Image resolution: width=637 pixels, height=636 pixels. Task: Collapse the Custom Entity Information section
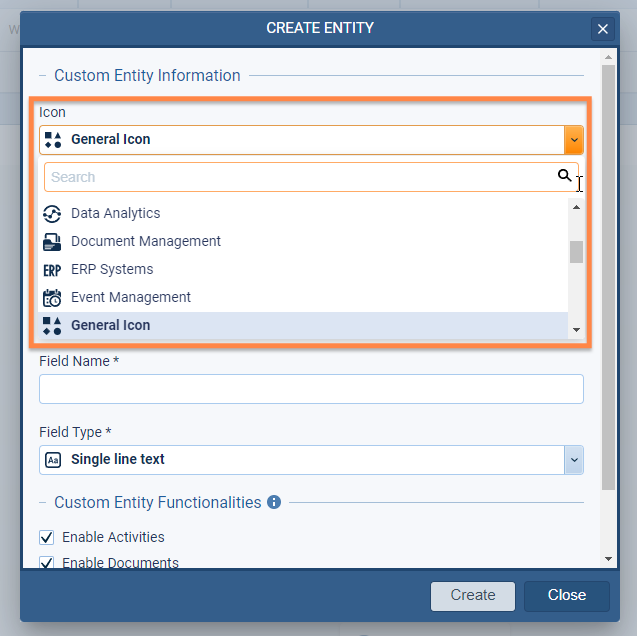pos(44,76)
